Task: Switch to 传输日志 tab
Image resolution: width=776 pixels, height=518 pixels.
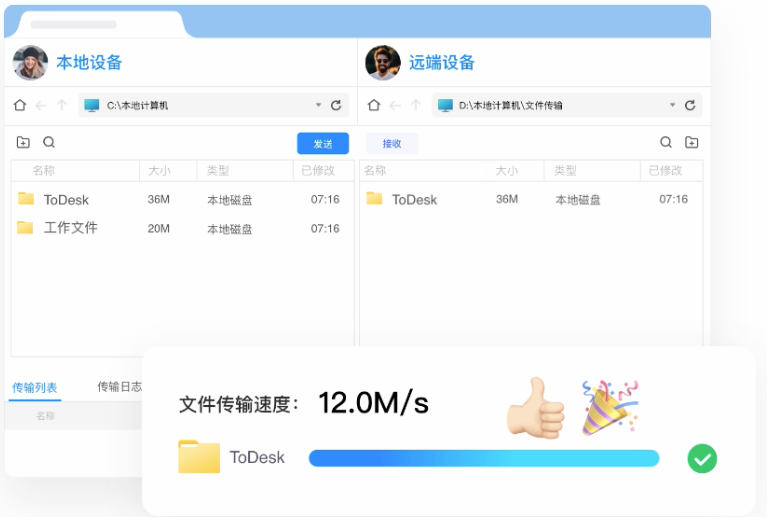Action: click(119, 386)
